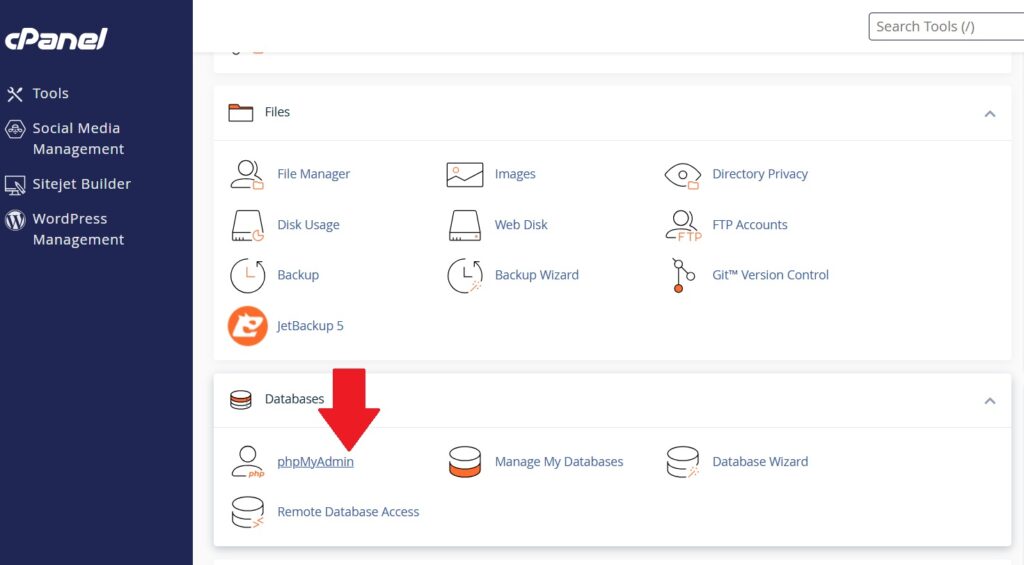The height and width of the screenshot is (565, 1024).
Task: Click the Directory Privacy eye icon
Action: click(682, 175)
